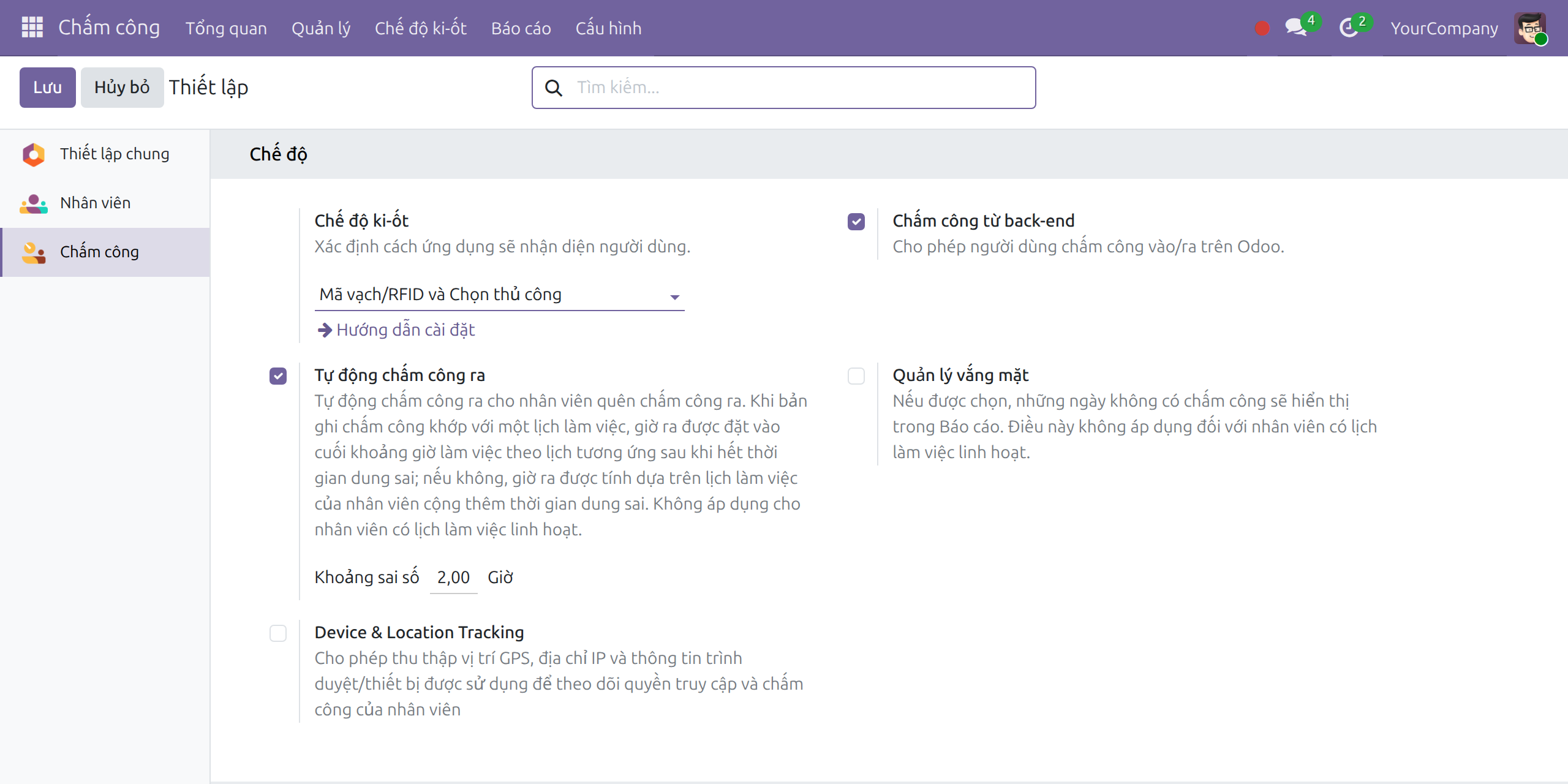Uncheck Tự động chấm công ra
The width and height of the screenshot is (1568, 784).
[x=278, y=376]
